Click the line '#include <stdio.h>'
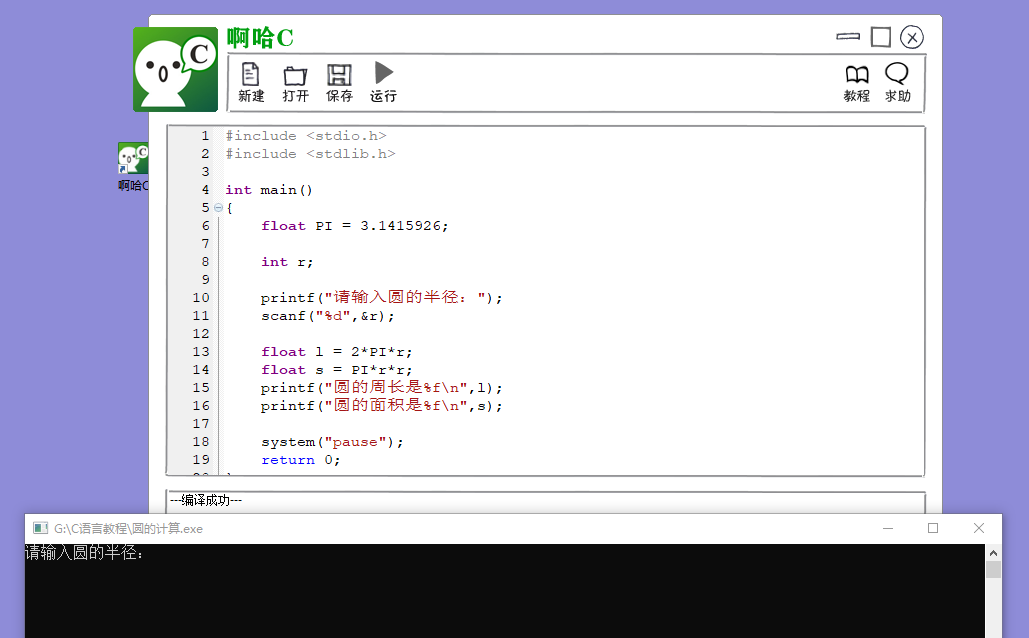This screenshot has width=1029, height=638. [306, 136]
